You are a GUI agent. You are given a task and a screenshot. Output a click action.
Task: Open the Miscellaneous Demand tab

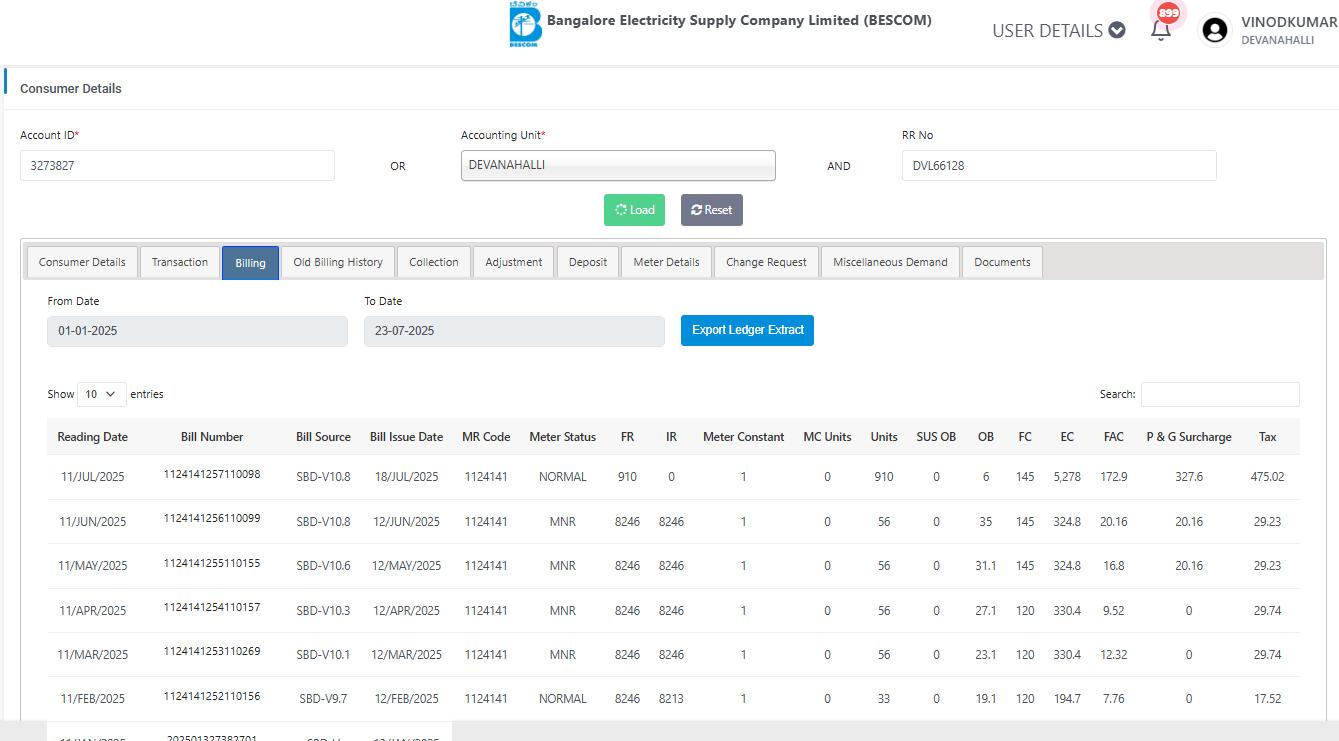890,262
